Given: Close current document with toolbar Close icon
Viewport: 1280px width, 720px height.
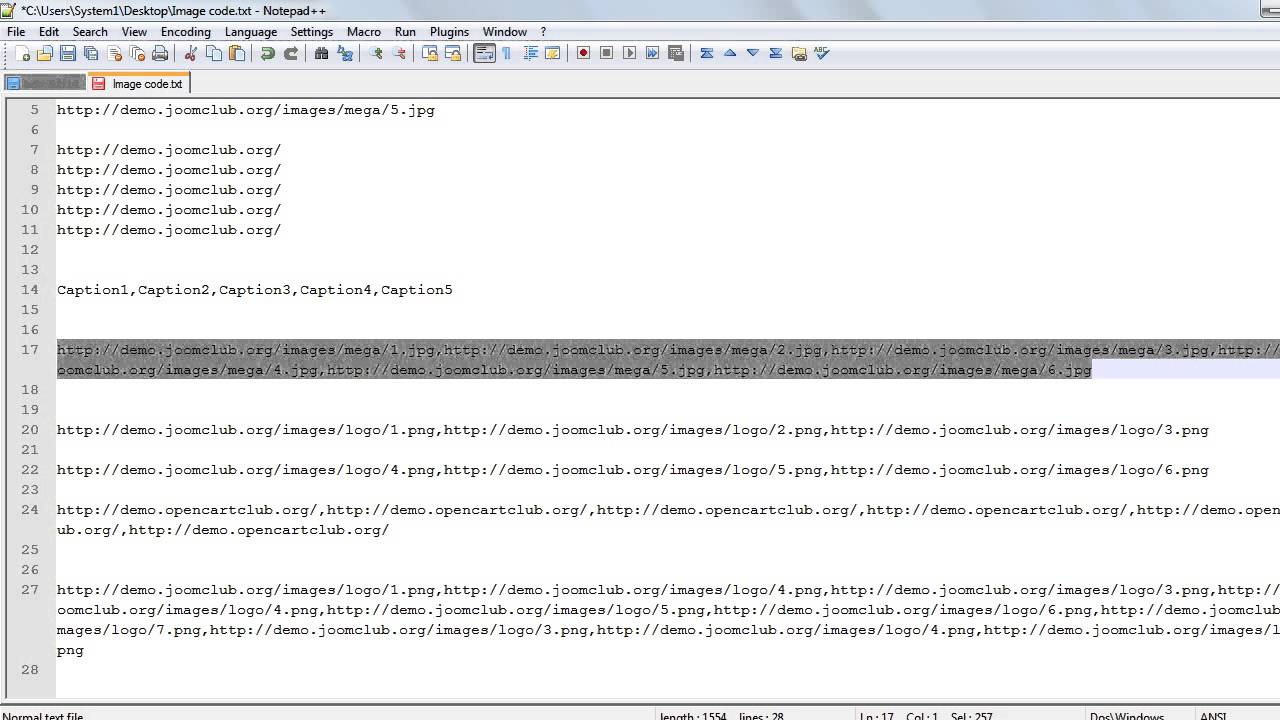Looking at the screenshot, I should (114, 54).
